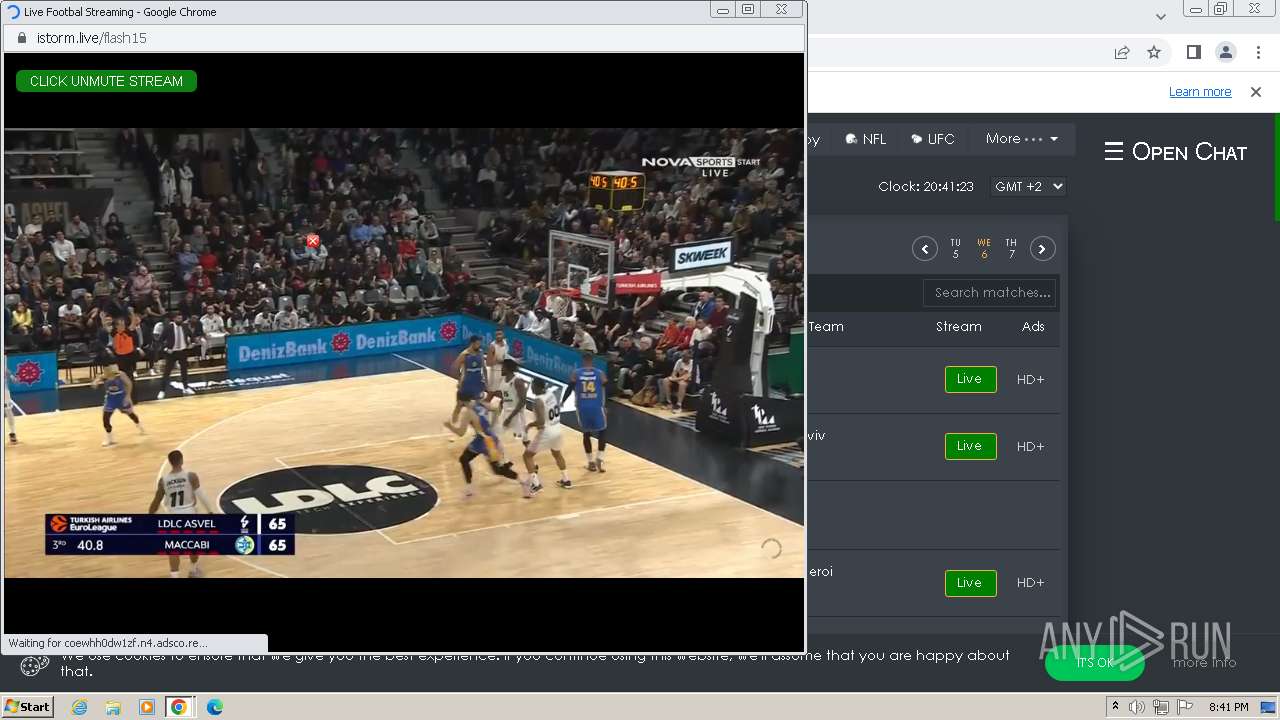Open File Explorer folder icon in taskbar
Image resolution: width=1280 pixels, height=720 pixels.
pyautogui.click(x=113, y=707)
